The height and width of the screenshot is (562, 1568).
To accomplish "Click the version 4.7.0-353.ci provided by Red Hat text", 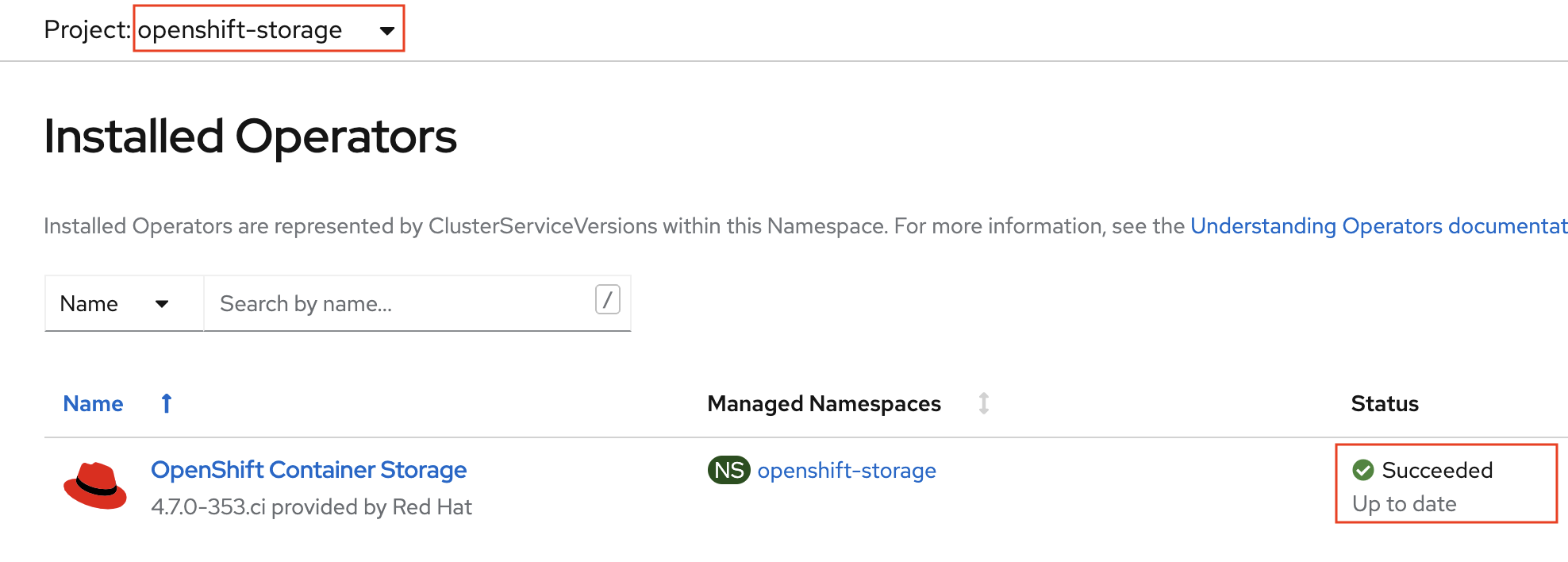I will point(311,507).
